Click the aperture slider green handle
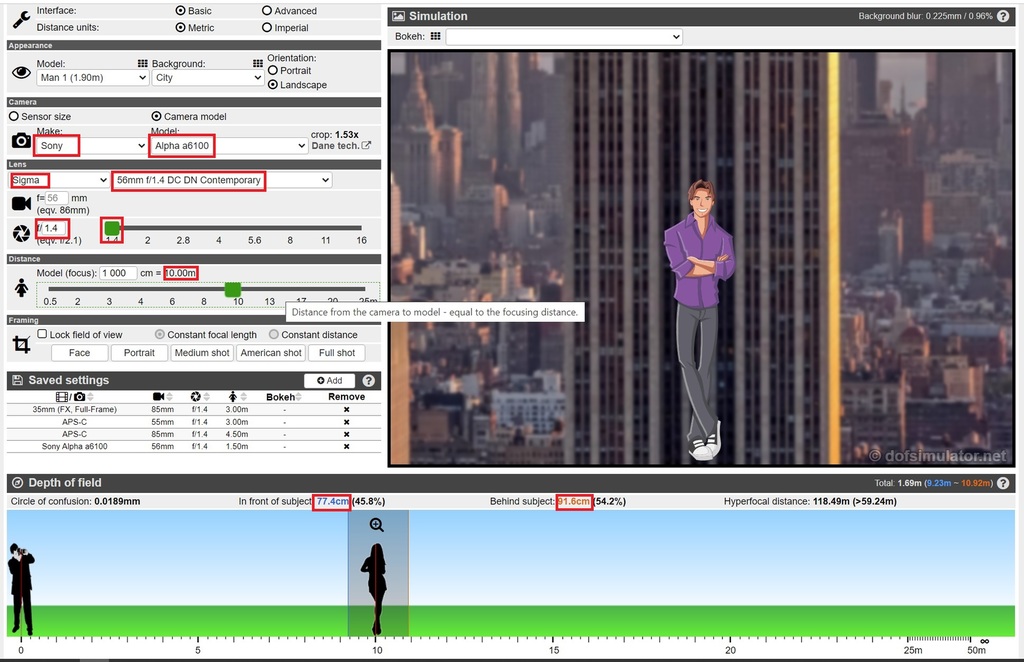 (x=112, y=229)
